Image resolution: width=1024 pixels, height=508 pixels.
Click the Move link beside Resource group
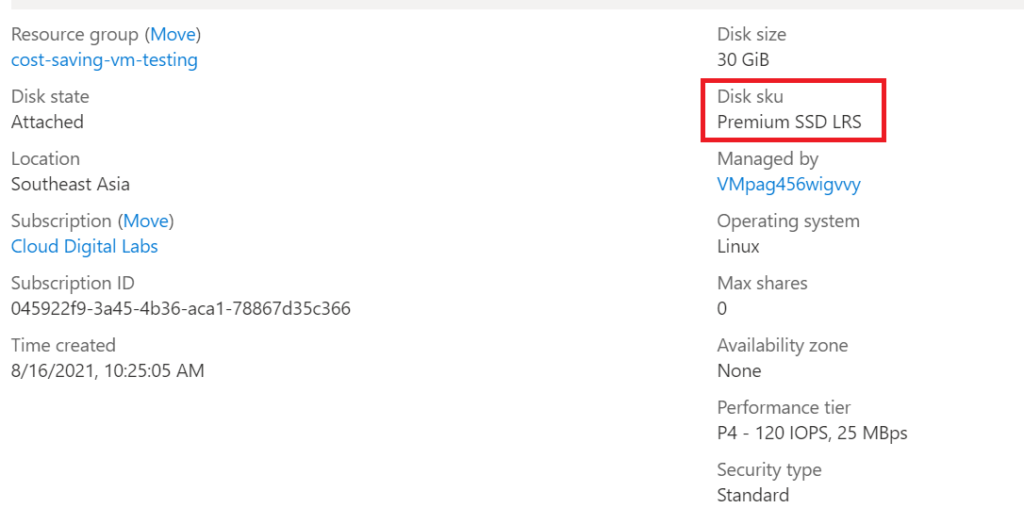pyautogui.click(x=172, y=34)
